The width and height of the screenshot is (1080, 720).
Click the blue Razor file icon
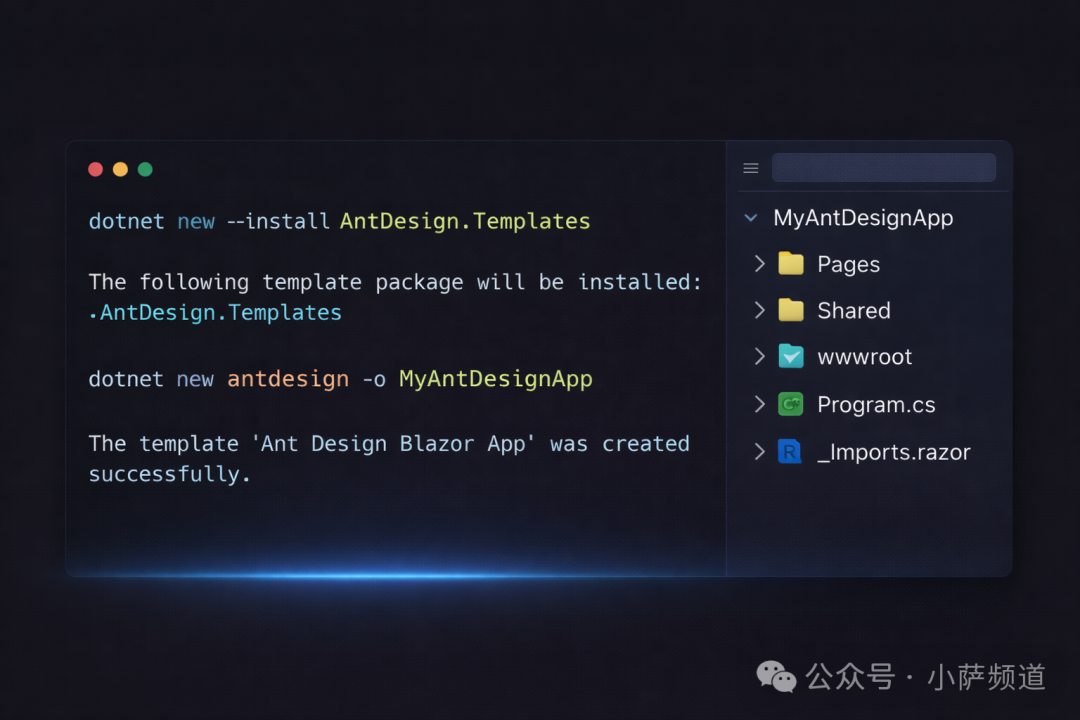(x=789, y=451)
